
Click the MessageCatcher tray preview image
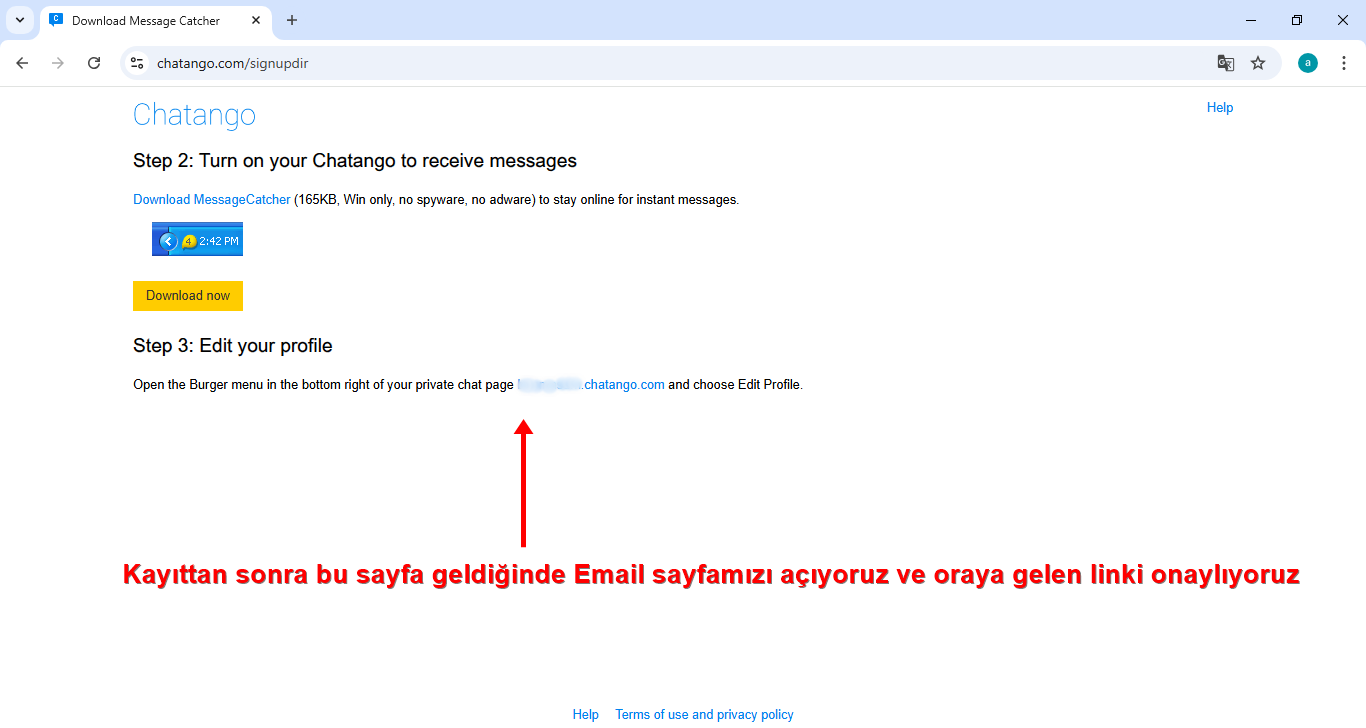(197, 239)
